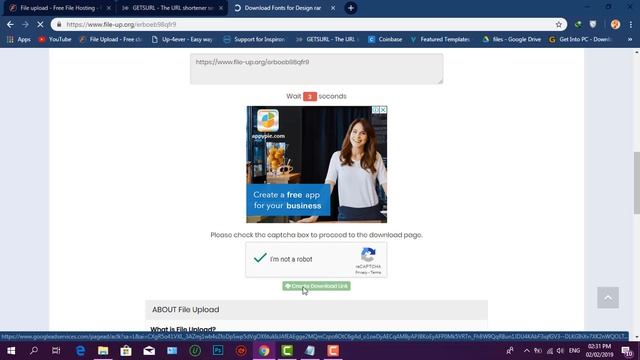Viewport: 640px width, 360px height.
Task: Open File Explorer from the taskbar
Action: [103, 351]
